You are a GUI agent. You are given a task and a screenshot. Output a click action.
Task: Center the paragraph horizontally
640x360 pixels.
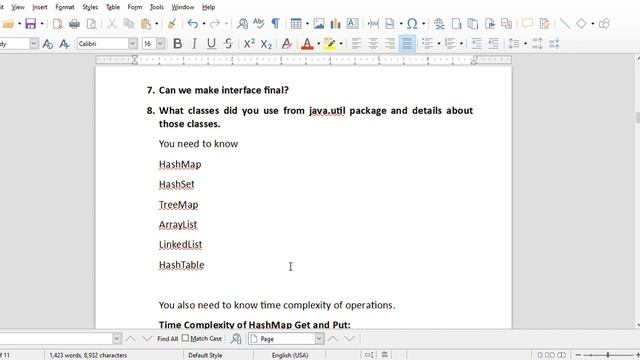coord(373,43)
